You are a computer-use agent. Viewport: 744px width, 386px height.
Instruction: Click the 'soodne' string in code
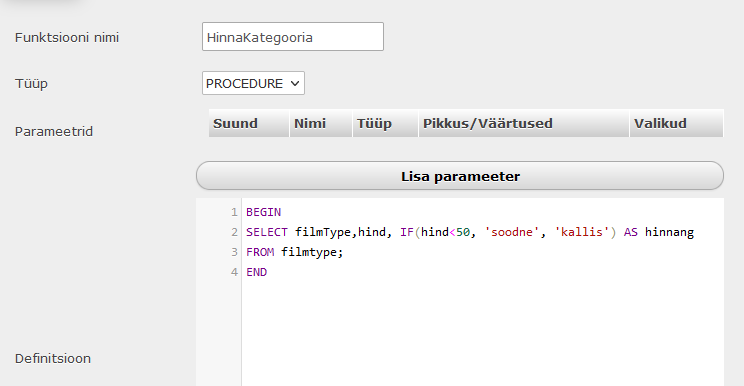(512, 232)
